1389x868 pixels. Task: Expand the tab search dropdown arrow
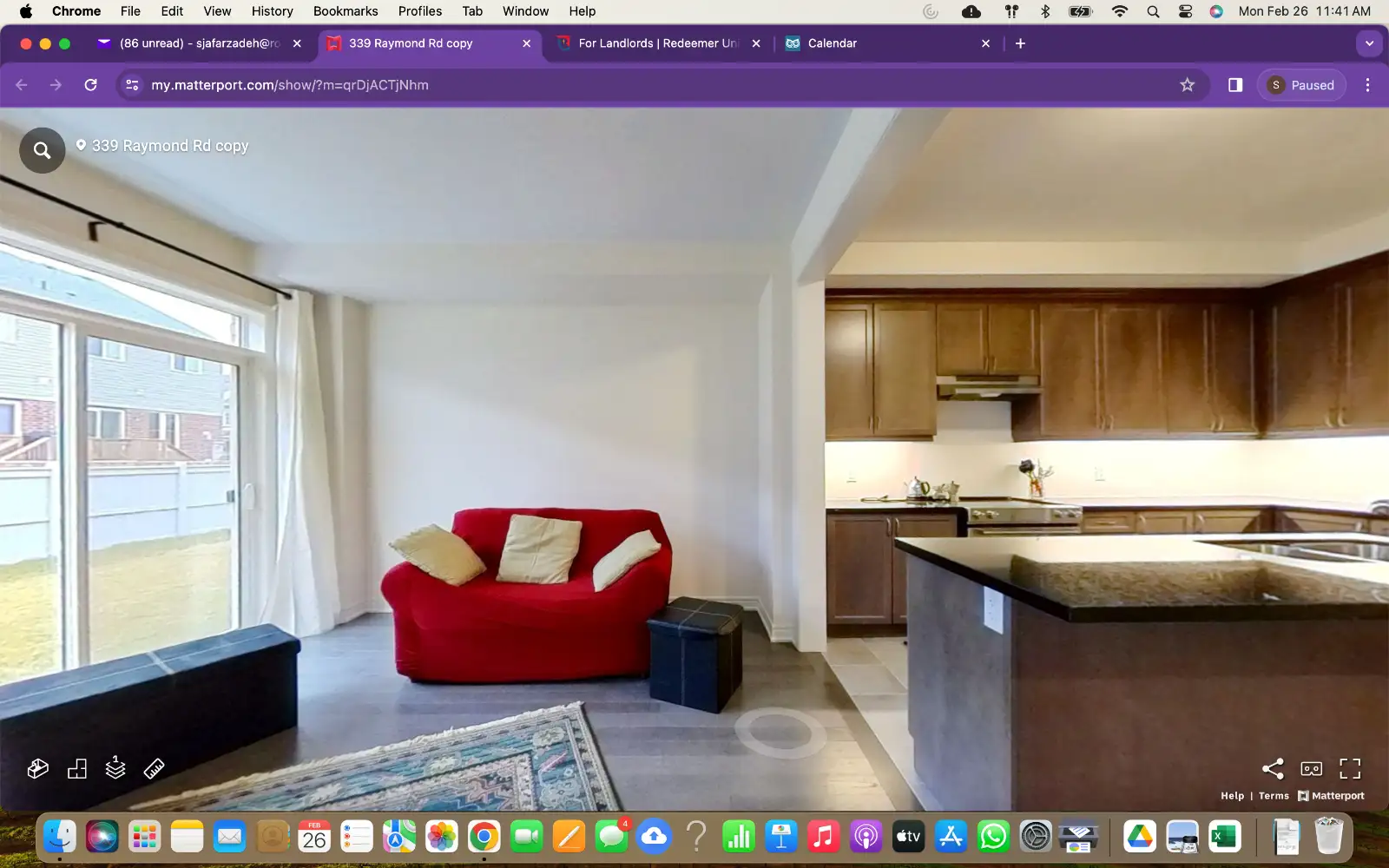(x=1369, y=43)
